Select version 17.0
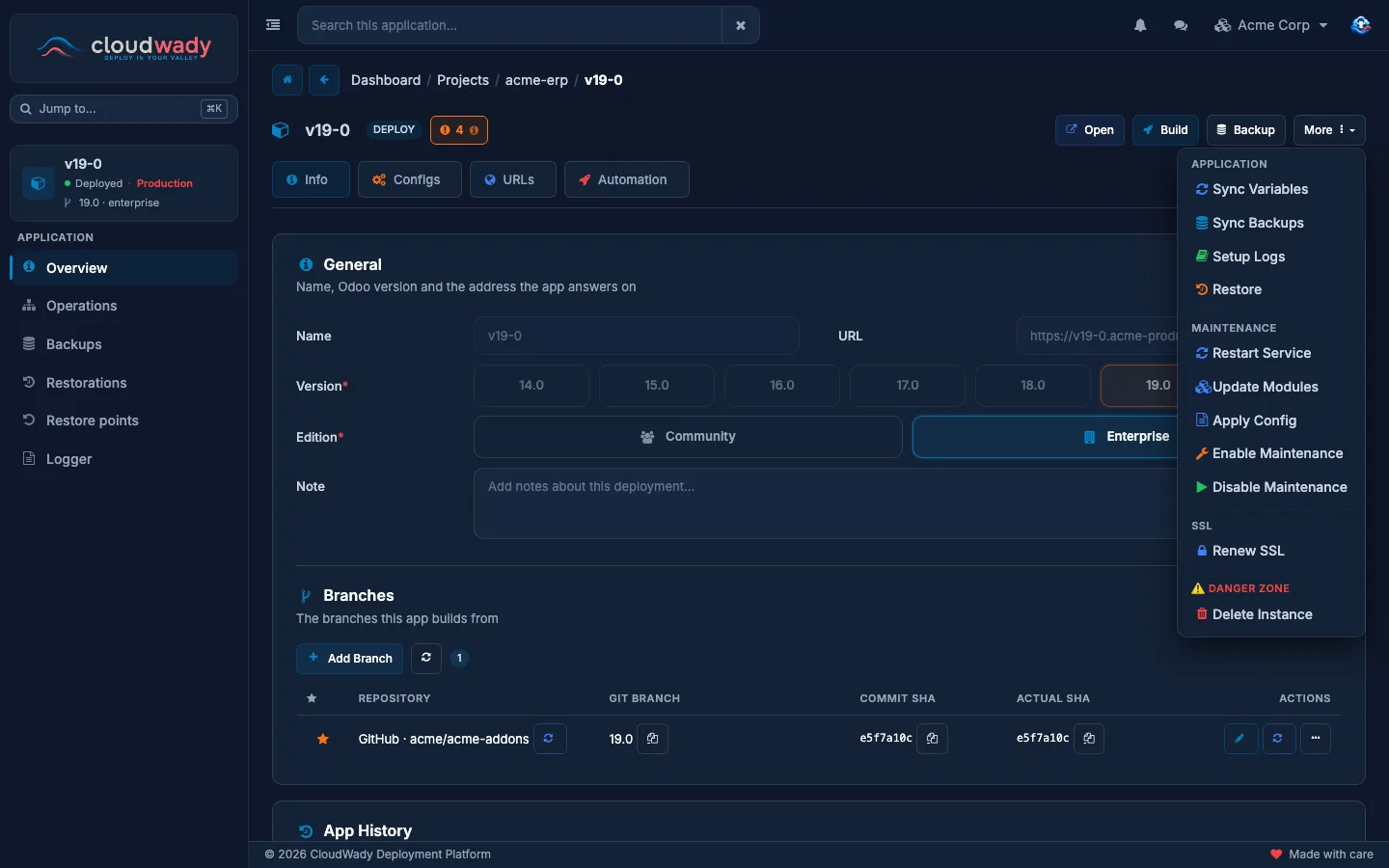 pyautogui.click(x=908, y=386)
